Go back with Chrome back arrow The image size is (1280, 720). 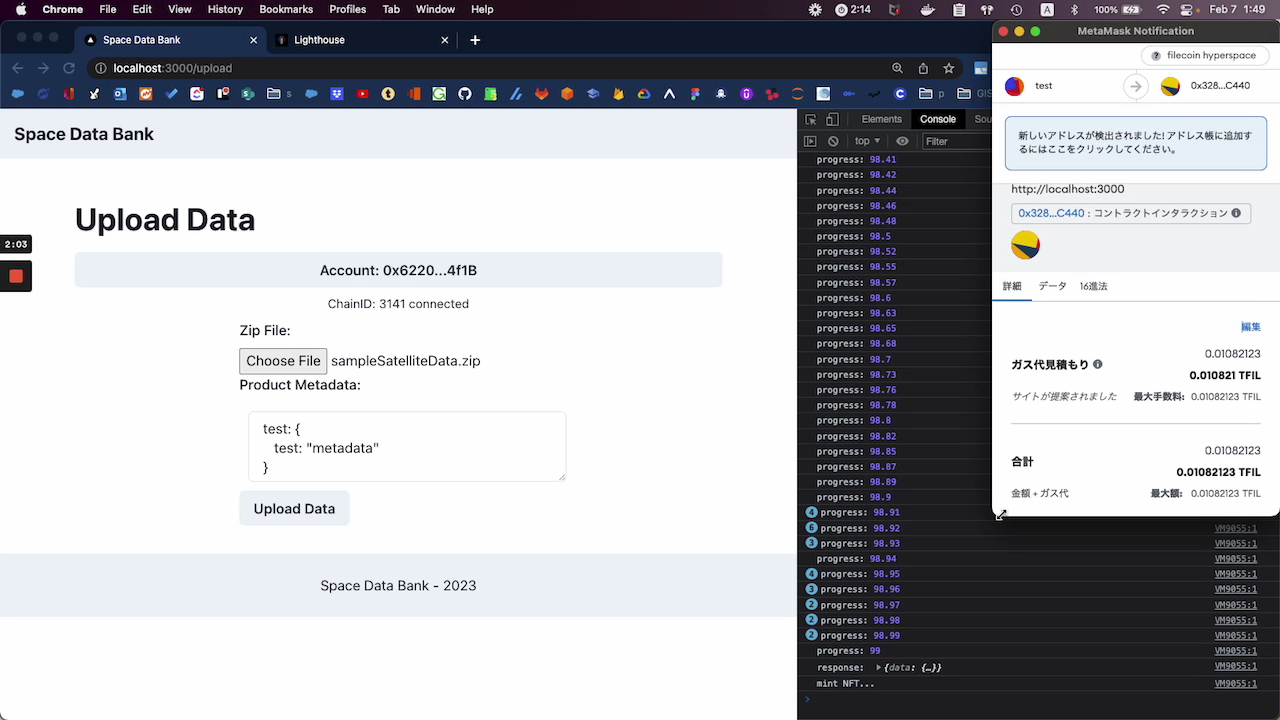(17, 68)
